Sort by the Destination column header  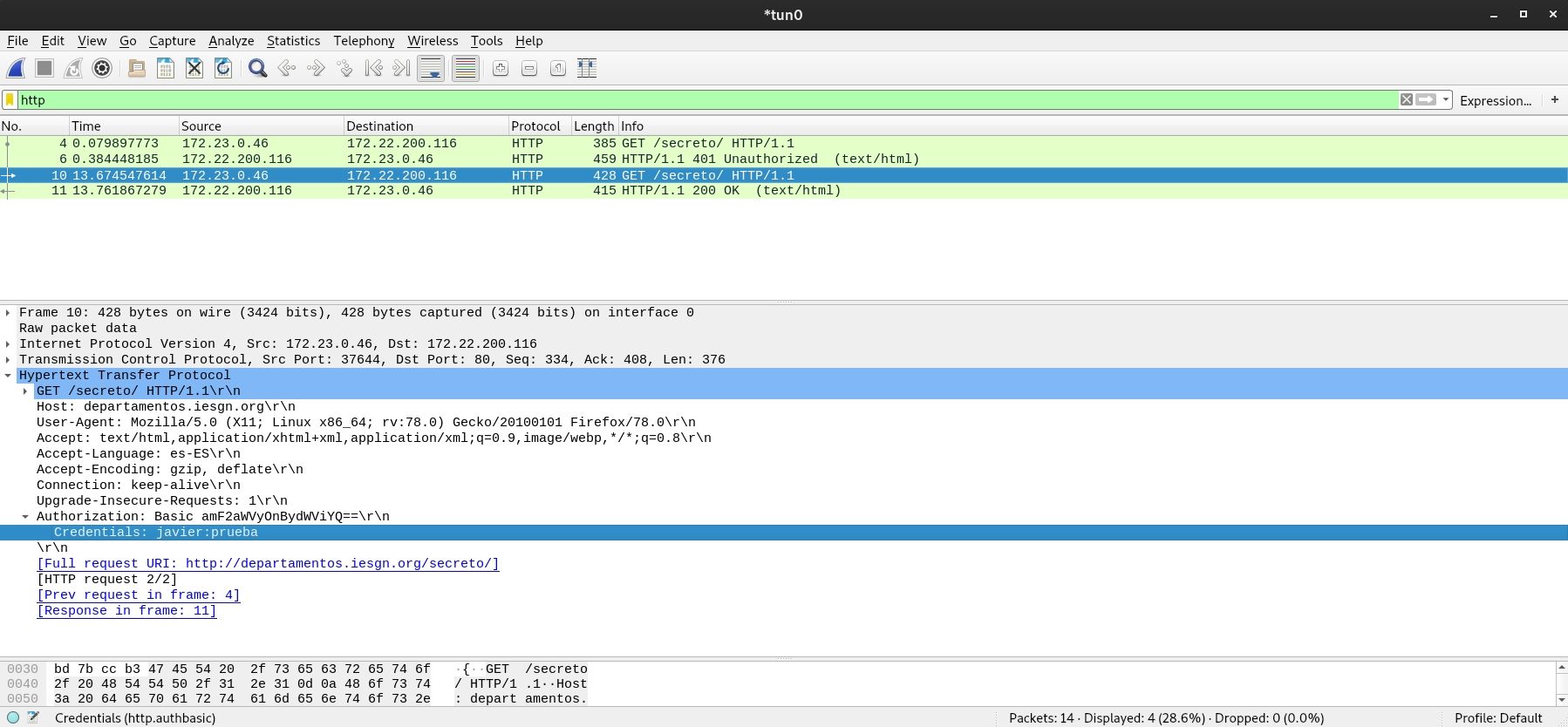(426, 126)
